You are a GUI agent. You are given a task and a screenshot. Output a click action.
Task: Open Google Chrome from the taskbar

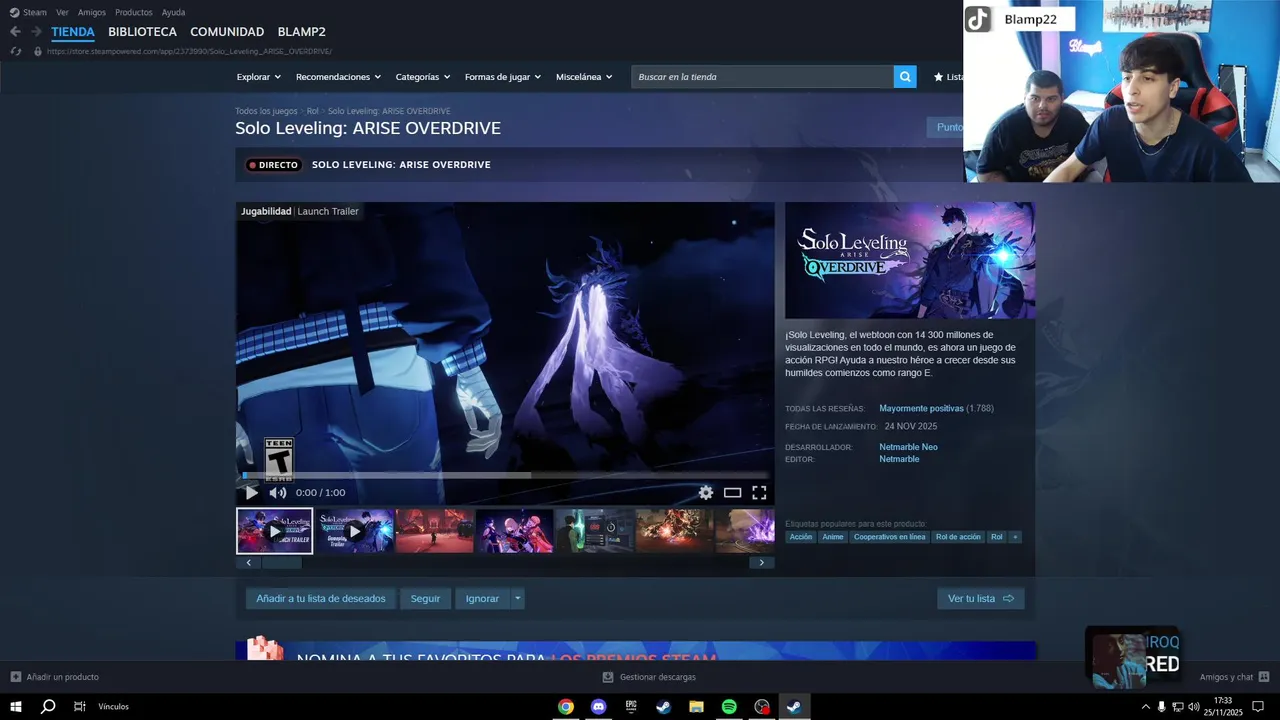coord(566,706)
